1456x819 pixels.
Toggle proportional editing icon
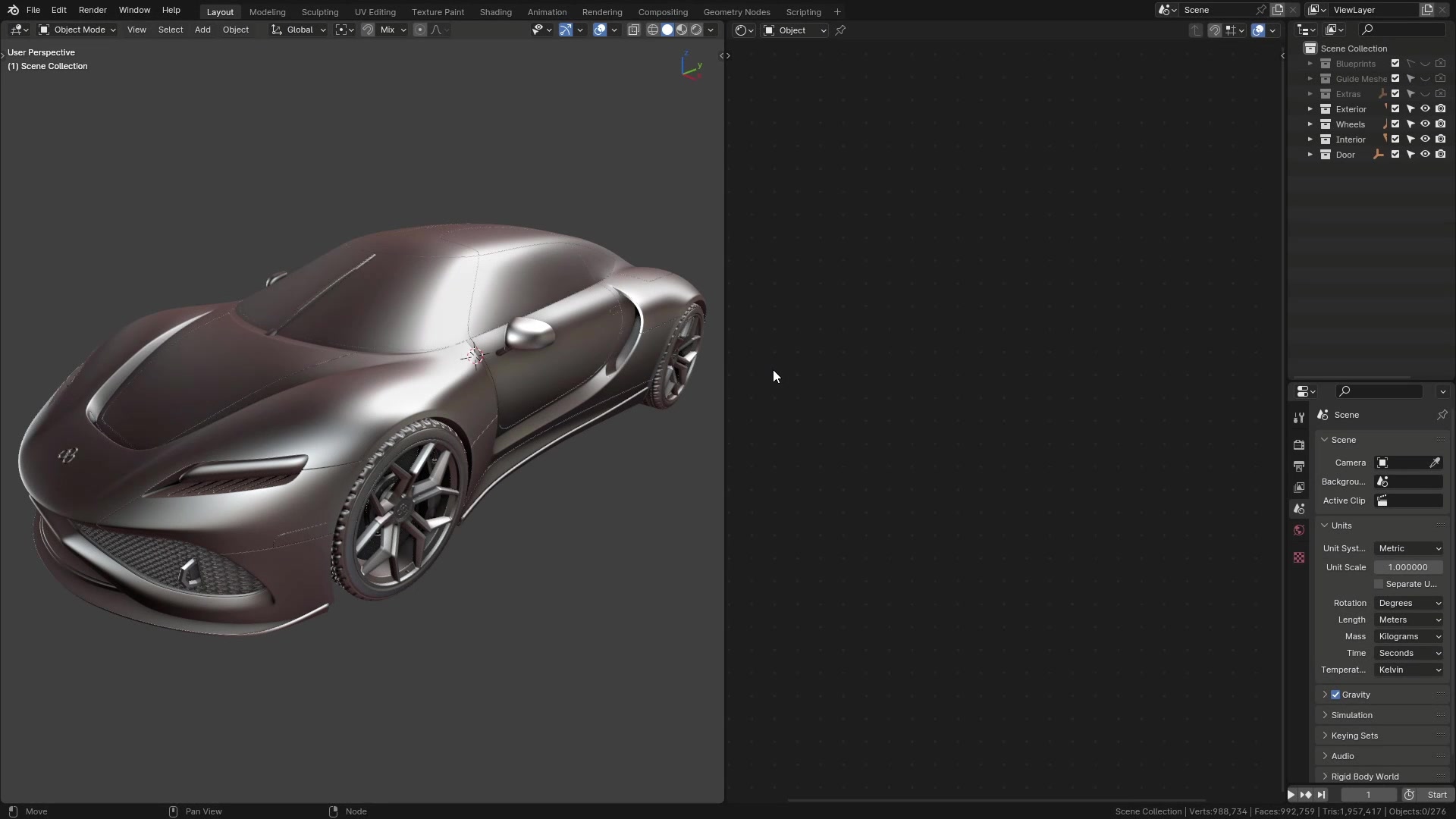[420, 30]
